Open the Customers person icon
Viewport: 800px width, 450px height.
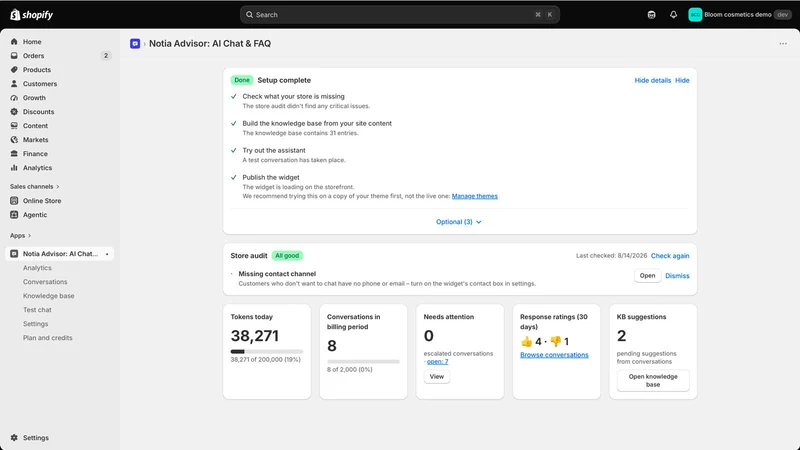coord(14,84)
